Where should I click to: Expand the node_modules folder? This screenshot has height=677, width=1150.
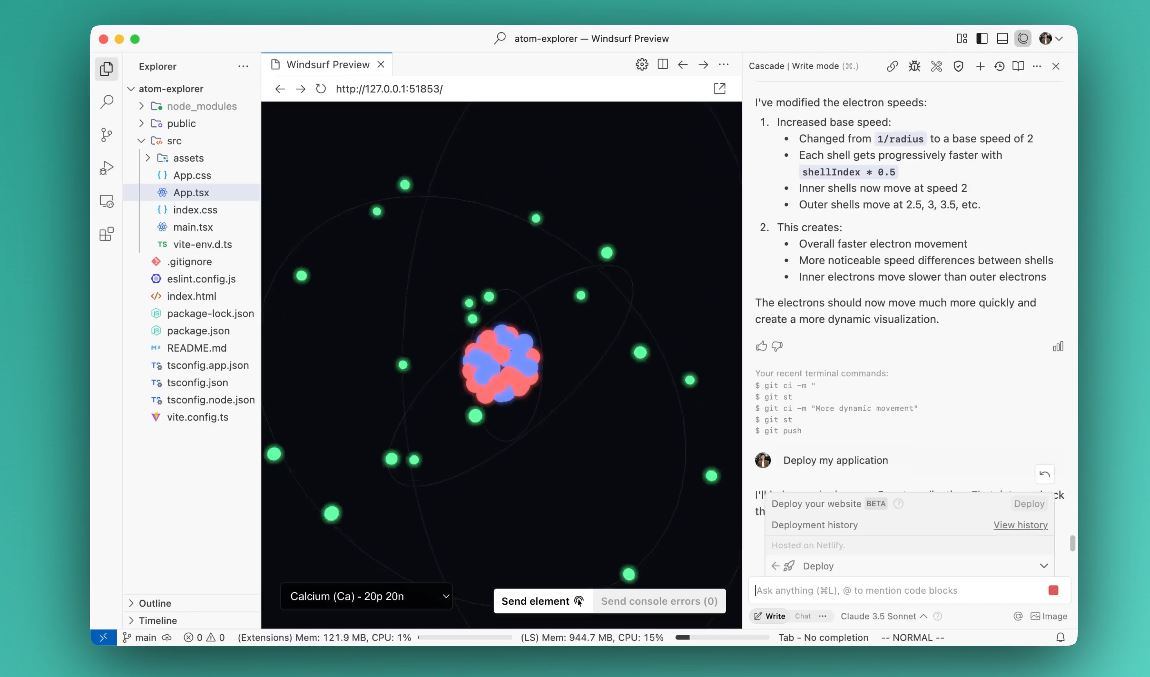(x=142, y=106)
